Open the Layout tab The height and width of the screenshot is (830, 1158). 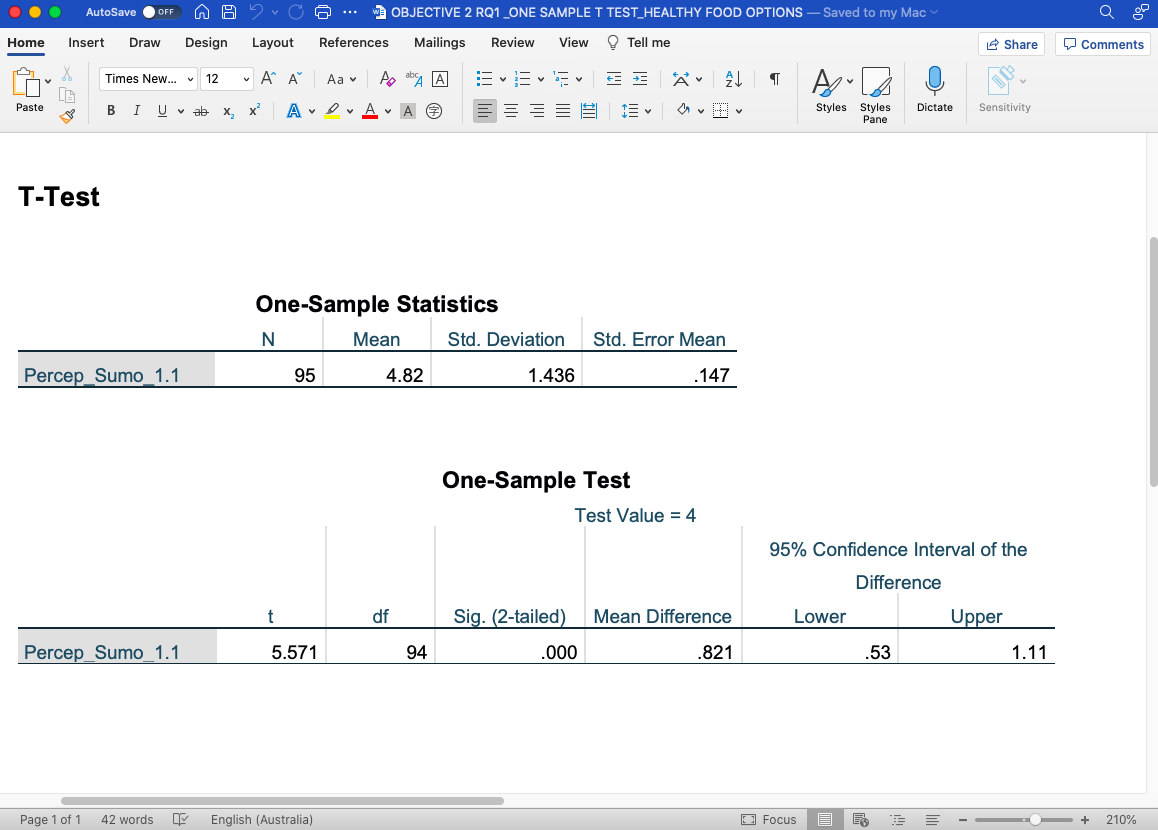pyautogui.click(x=273, y=42)
